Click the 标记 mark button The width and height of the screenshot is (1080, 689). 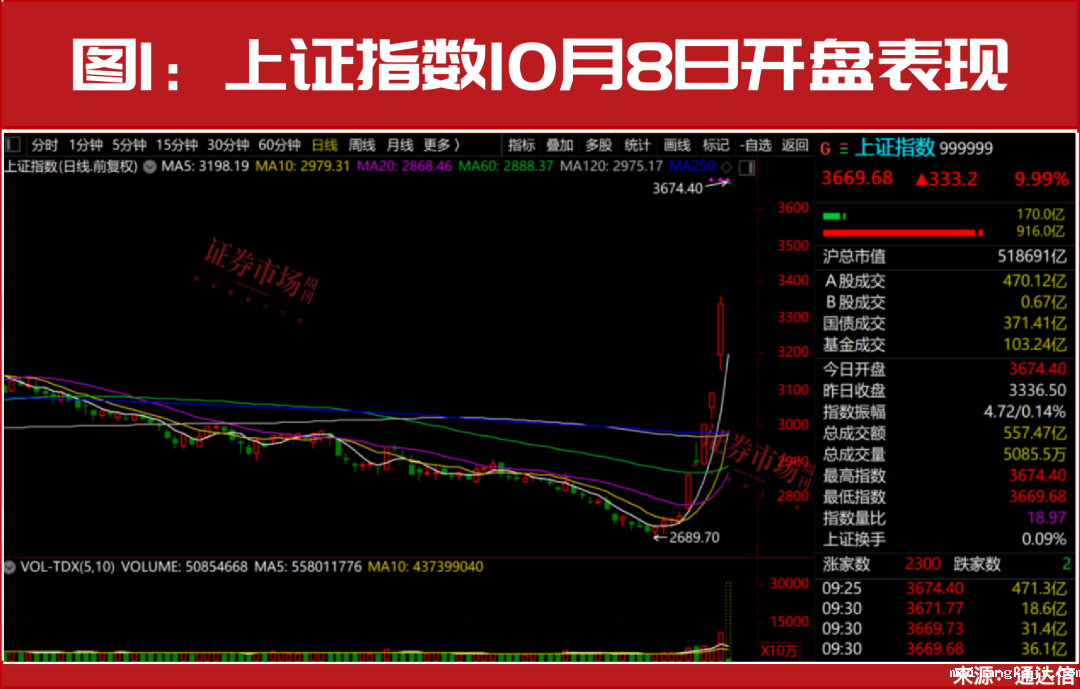pyautogui.click(x=716, y=145)
